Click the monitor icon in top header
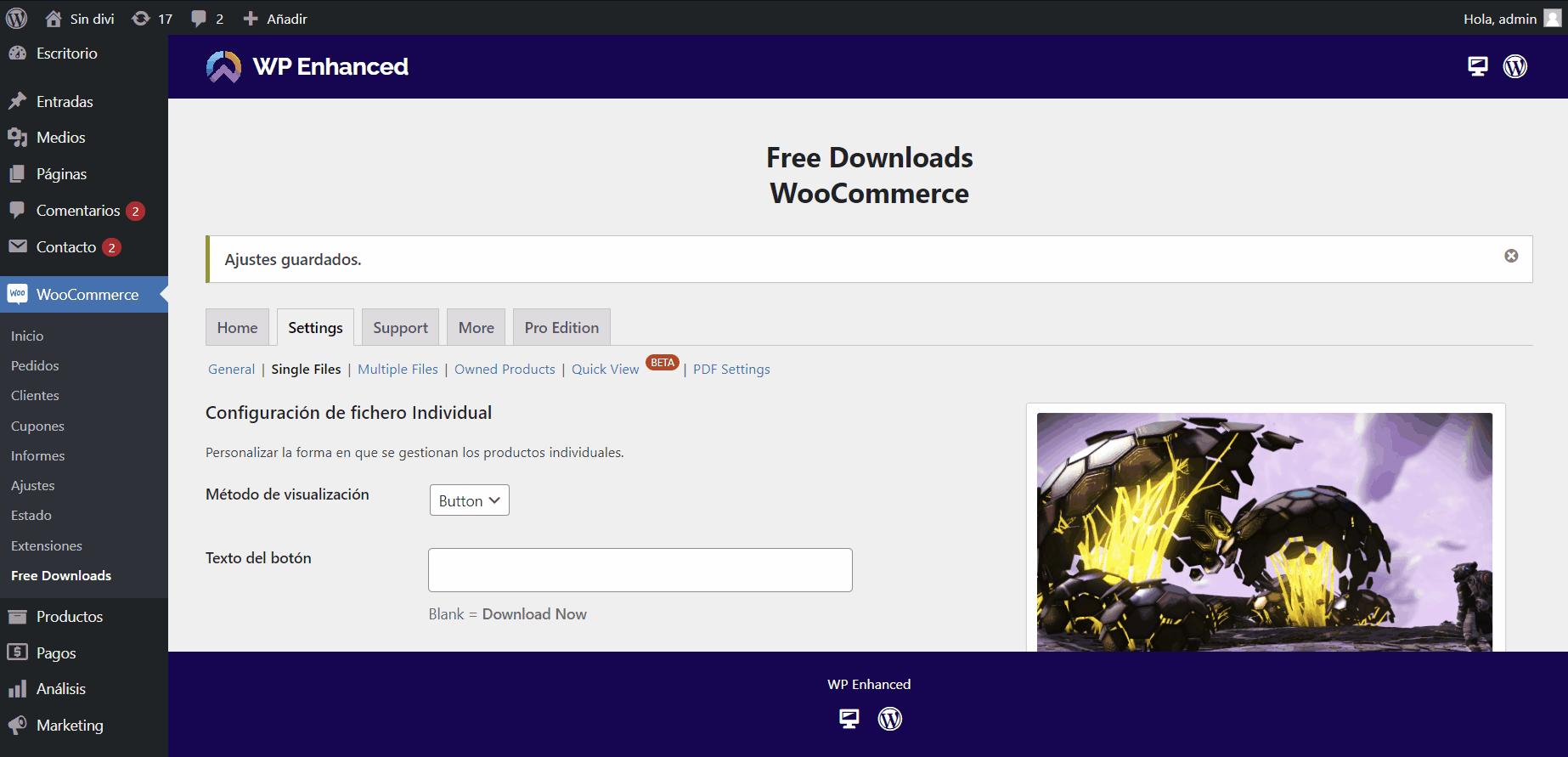The image size is (1568, 757). click(x=1478, y=66)
